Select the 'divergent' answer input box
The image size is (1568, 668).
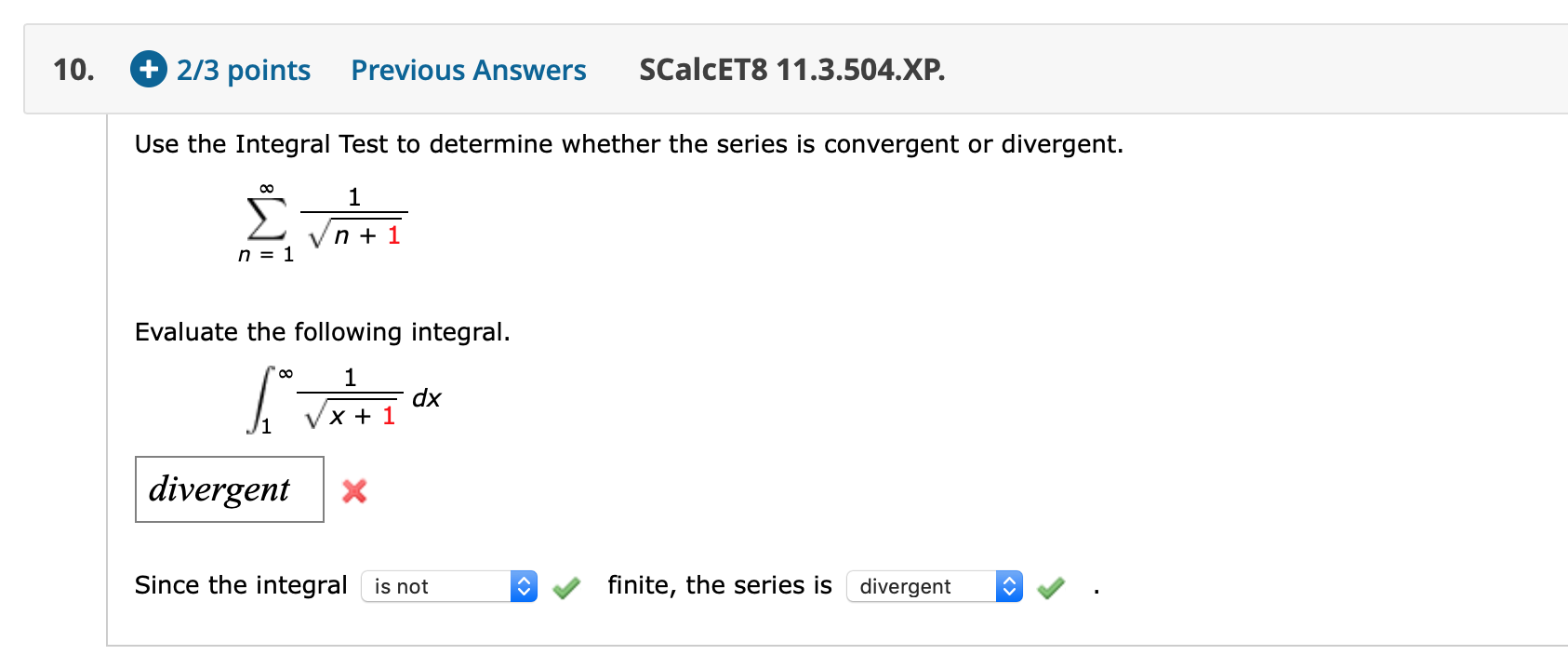pyautogui.click(x=229, y=489)
